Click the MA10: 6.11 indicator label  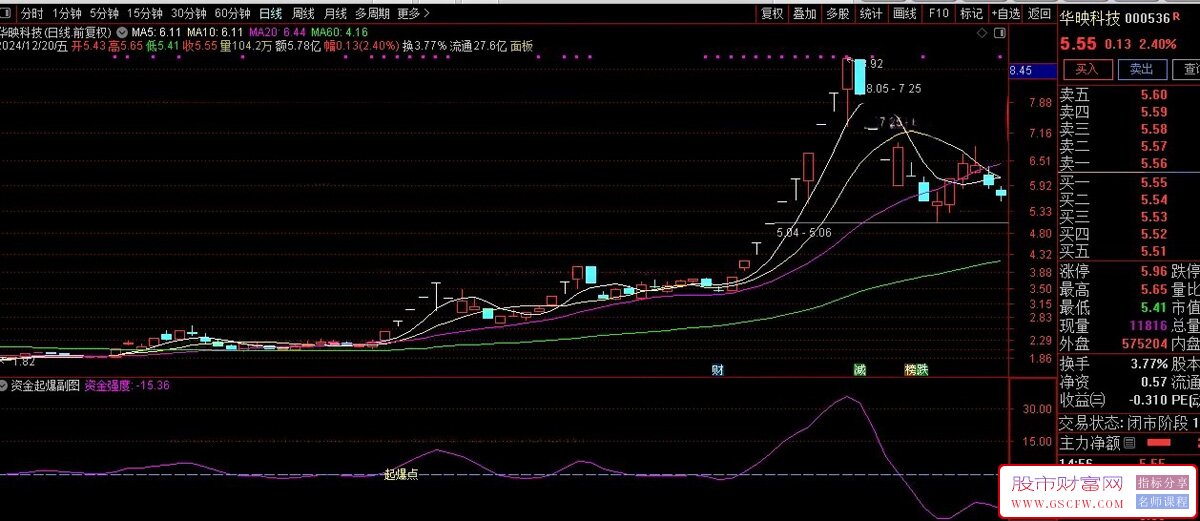(x=217, y=32)
